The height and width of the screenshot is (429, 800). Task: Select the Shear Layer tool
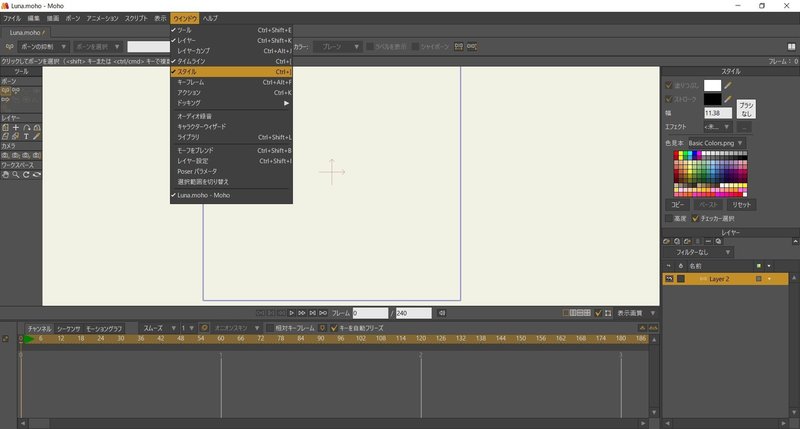(x=6, y=136)
